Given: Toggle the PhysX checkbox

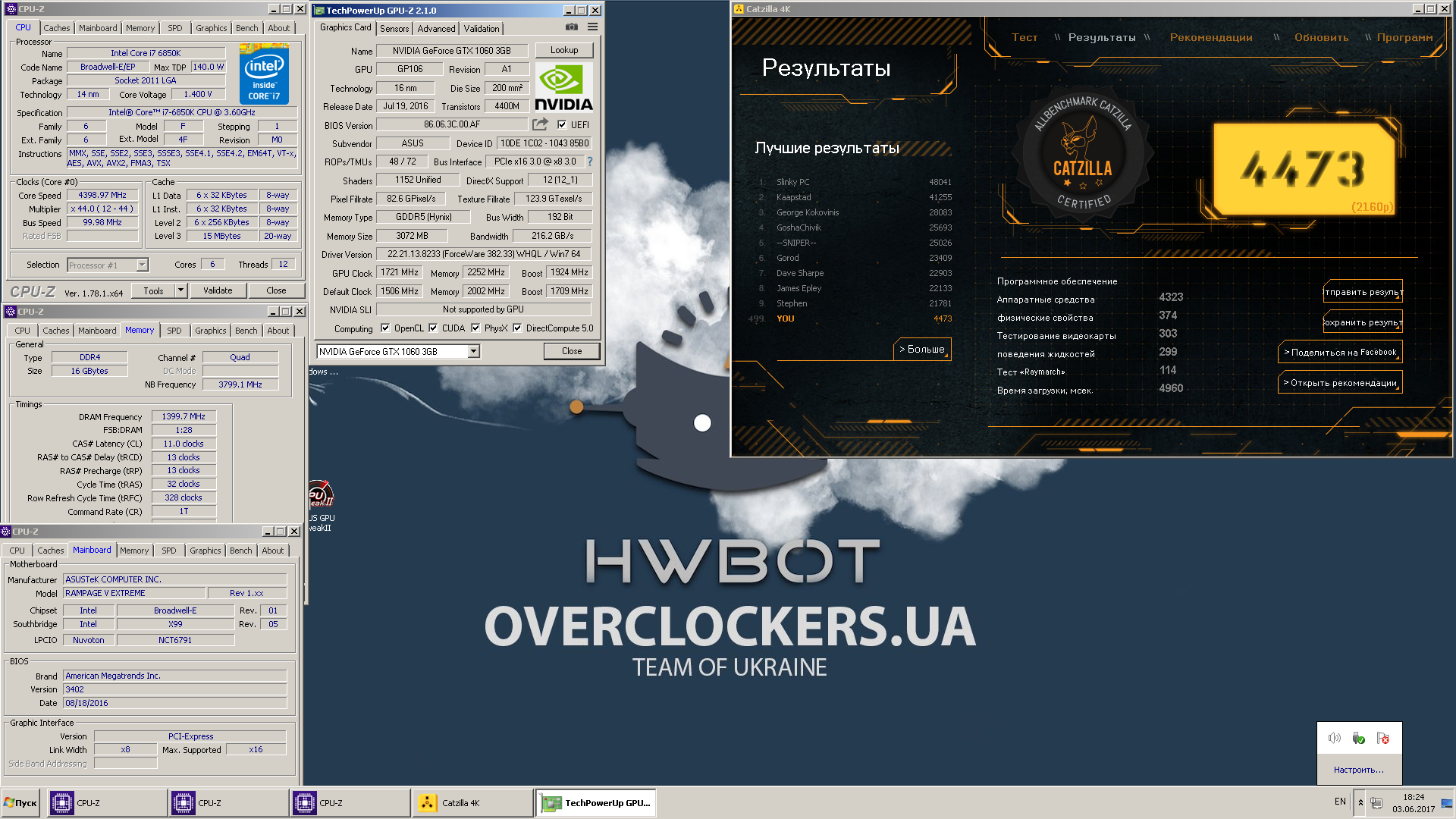Looking at the screenshot, I should [x=475, y=328].
